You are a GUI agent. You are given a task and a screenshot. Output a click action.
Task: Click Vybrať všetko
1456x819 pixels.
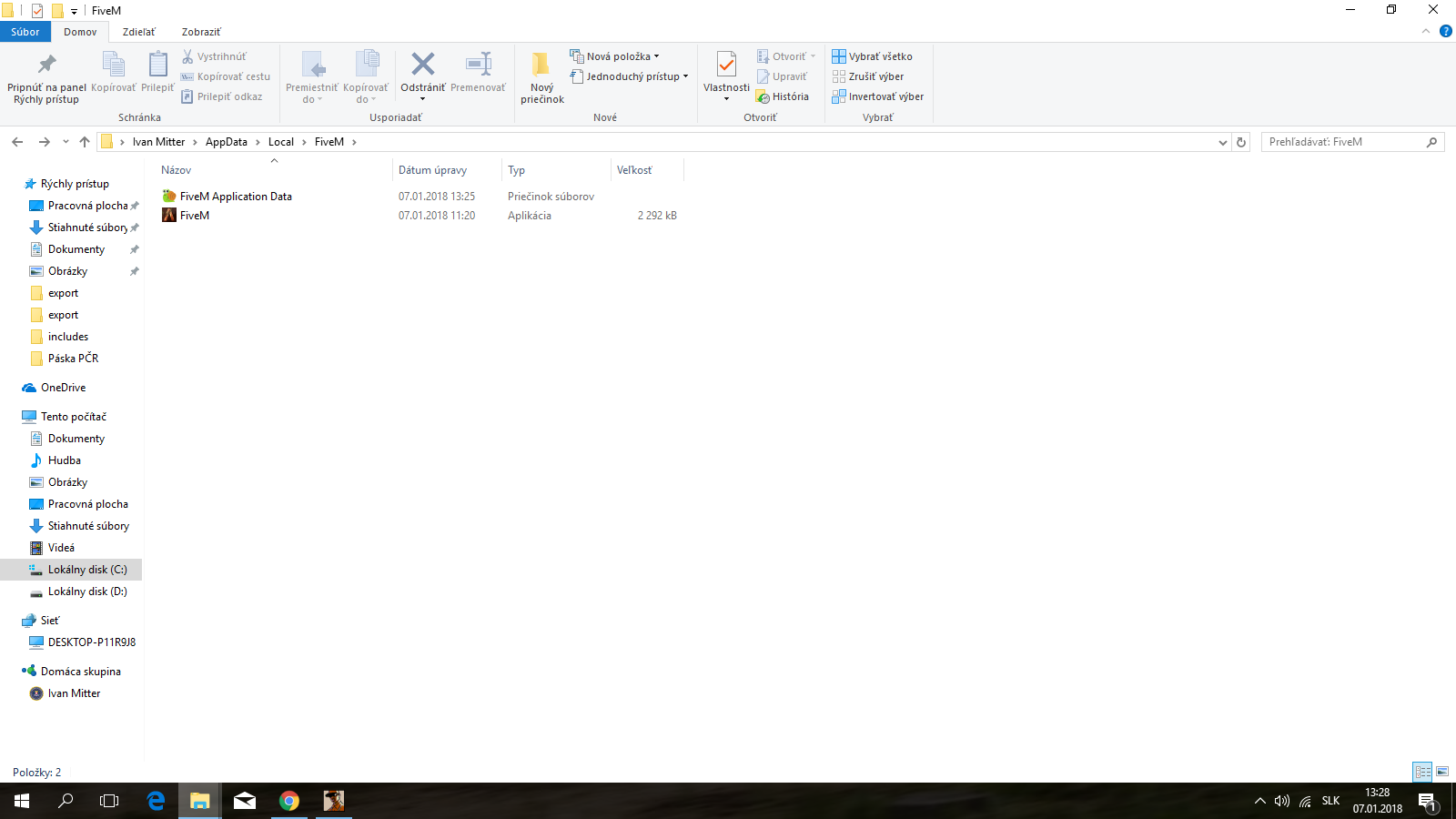click(x=872, y=56)
